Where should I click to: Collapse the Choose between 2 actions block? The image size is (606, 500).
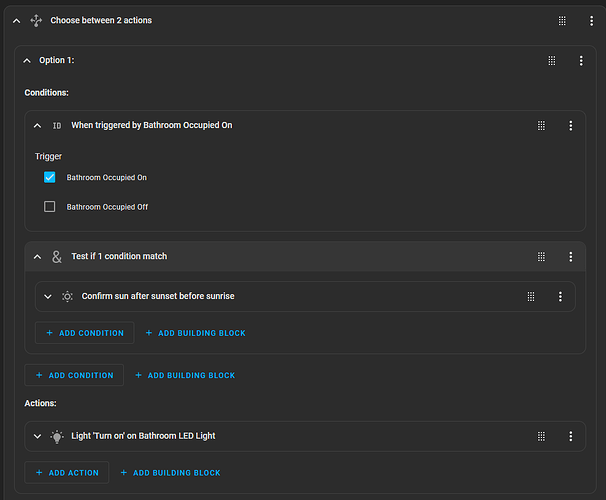pyautogui.click(x=16, y=20)
